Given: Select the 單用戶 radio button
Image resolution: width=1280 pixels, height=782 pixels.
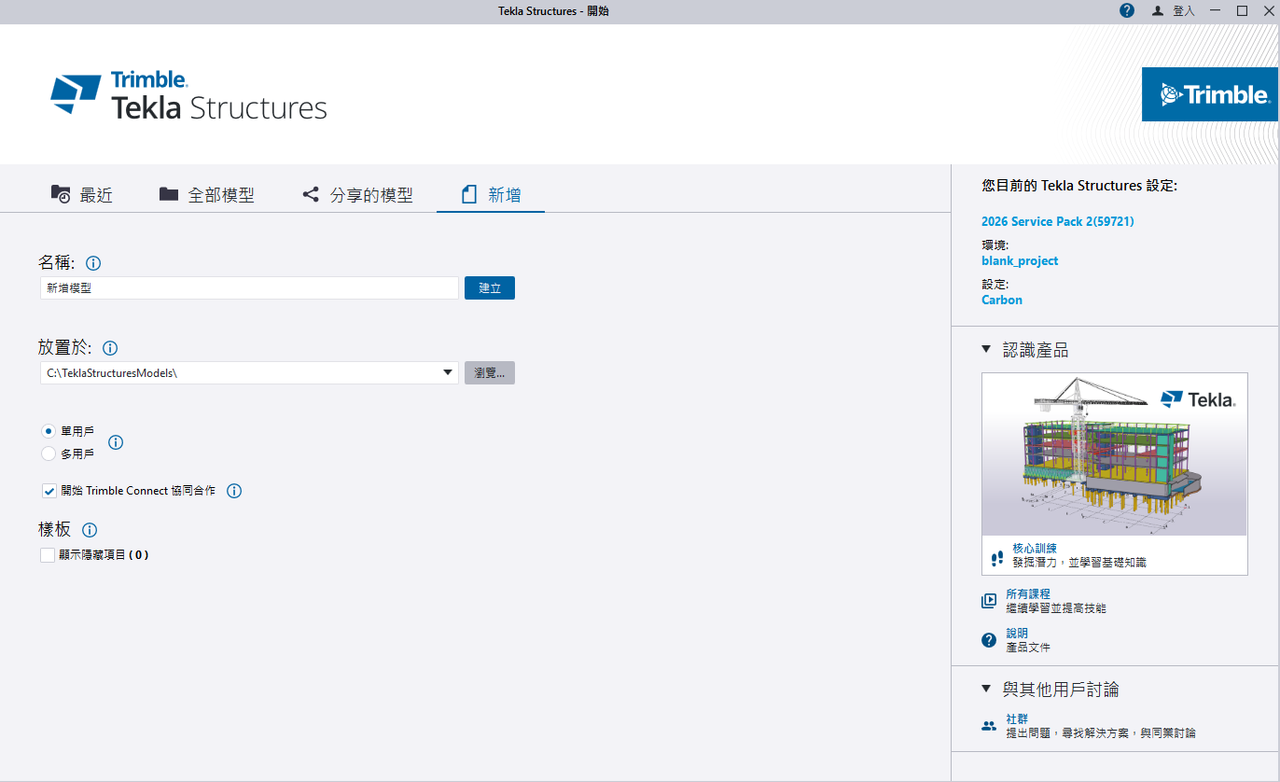Looking at the screenshot, I should pos(48,431).
